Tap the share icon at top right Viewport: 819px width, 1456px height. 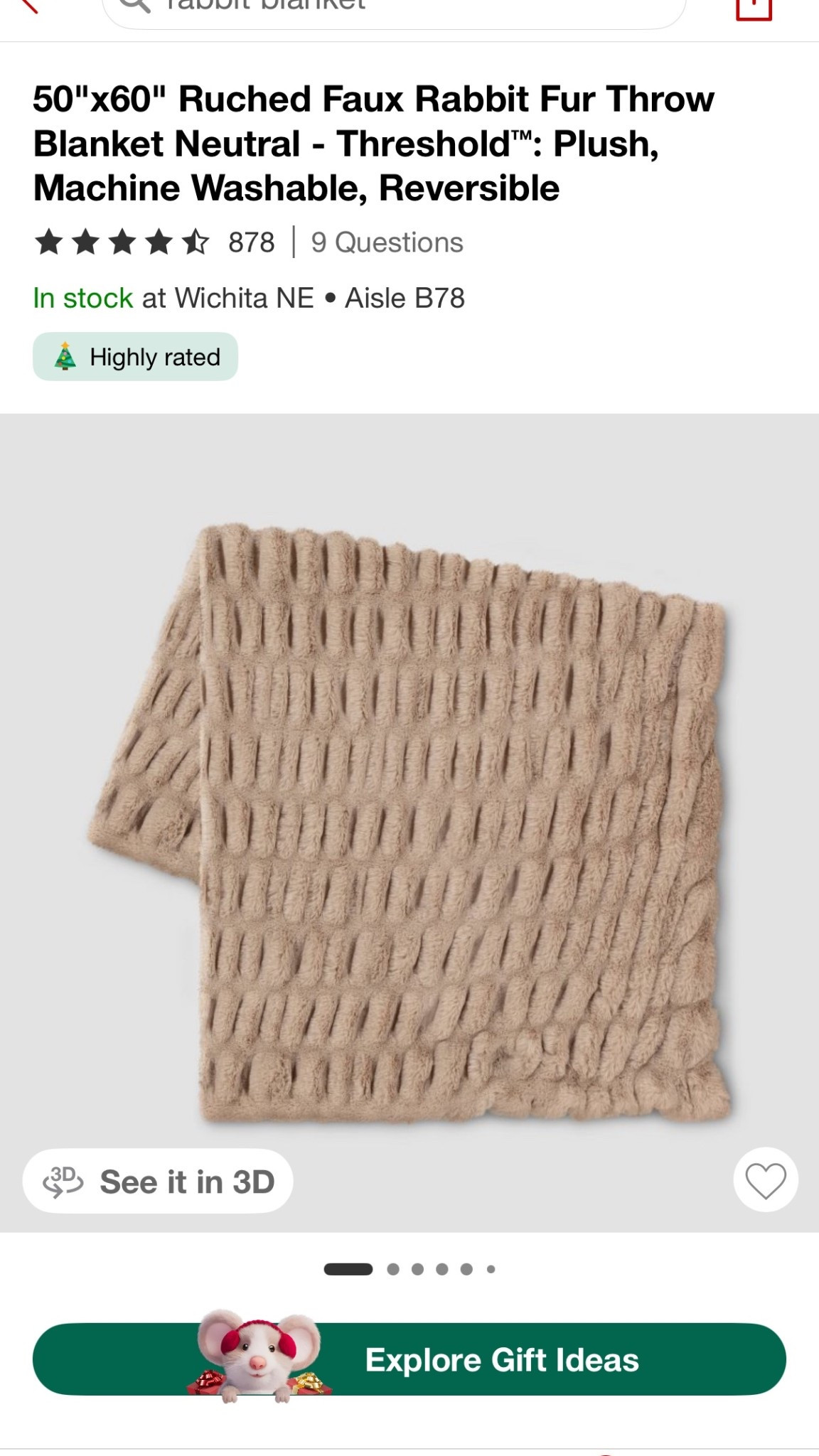(x=754, y=9)
